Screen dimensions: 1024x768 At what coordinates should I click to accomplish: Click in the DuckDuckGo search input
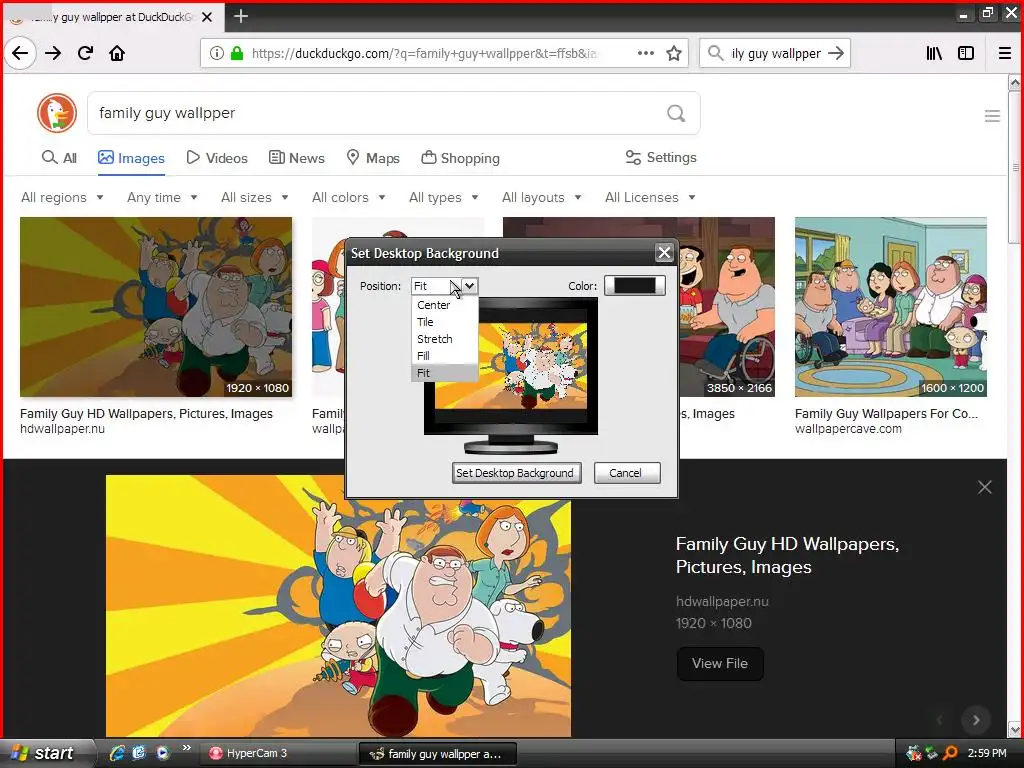(x=379, y=113)
